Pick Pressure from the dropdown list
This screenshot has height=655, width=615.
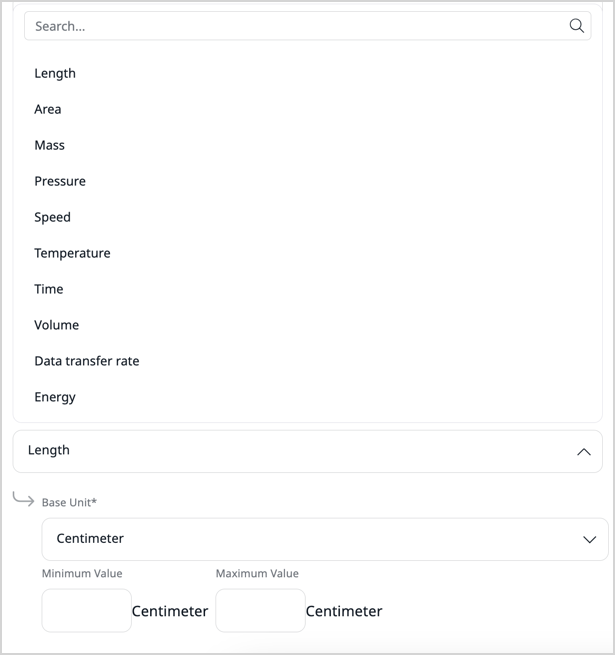click(60, 181)
